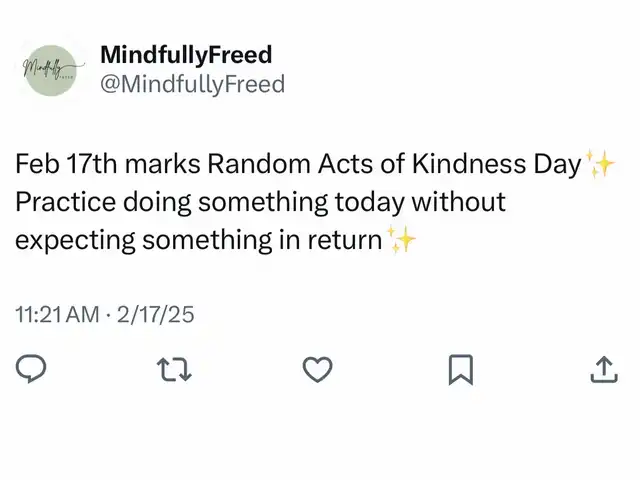The image size is (640, 480).
Task: Click the retweet arrows icon
Action: point(175,370)
